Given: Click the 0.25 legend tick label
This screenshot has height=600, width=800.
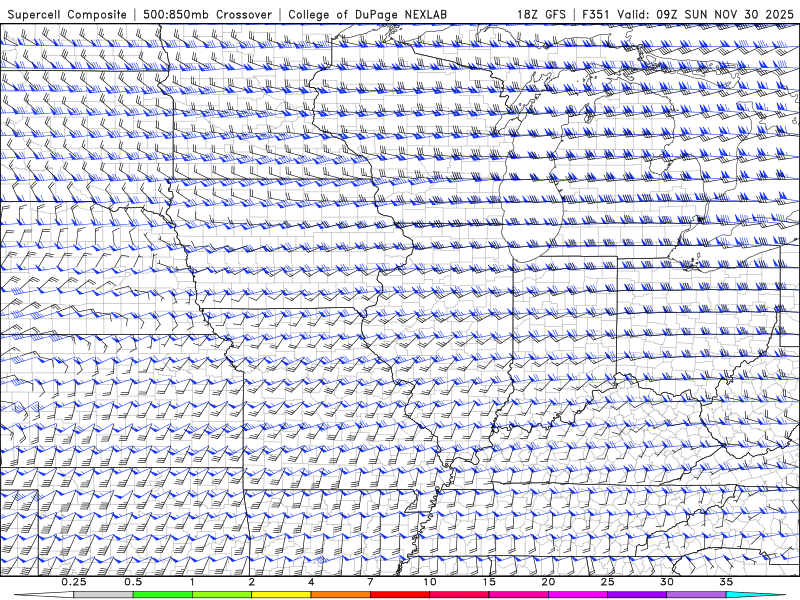Looking at the screenshot, I should click(x=74, y=582).
